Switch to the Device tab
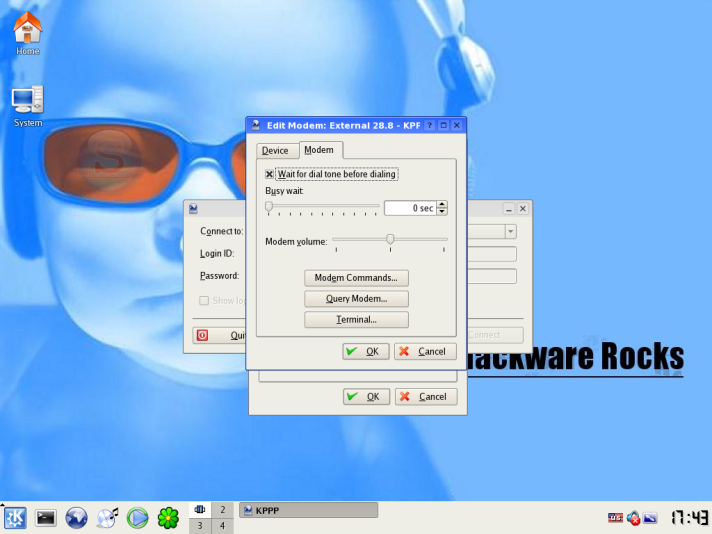712x534 pixels. click(275, 151)
